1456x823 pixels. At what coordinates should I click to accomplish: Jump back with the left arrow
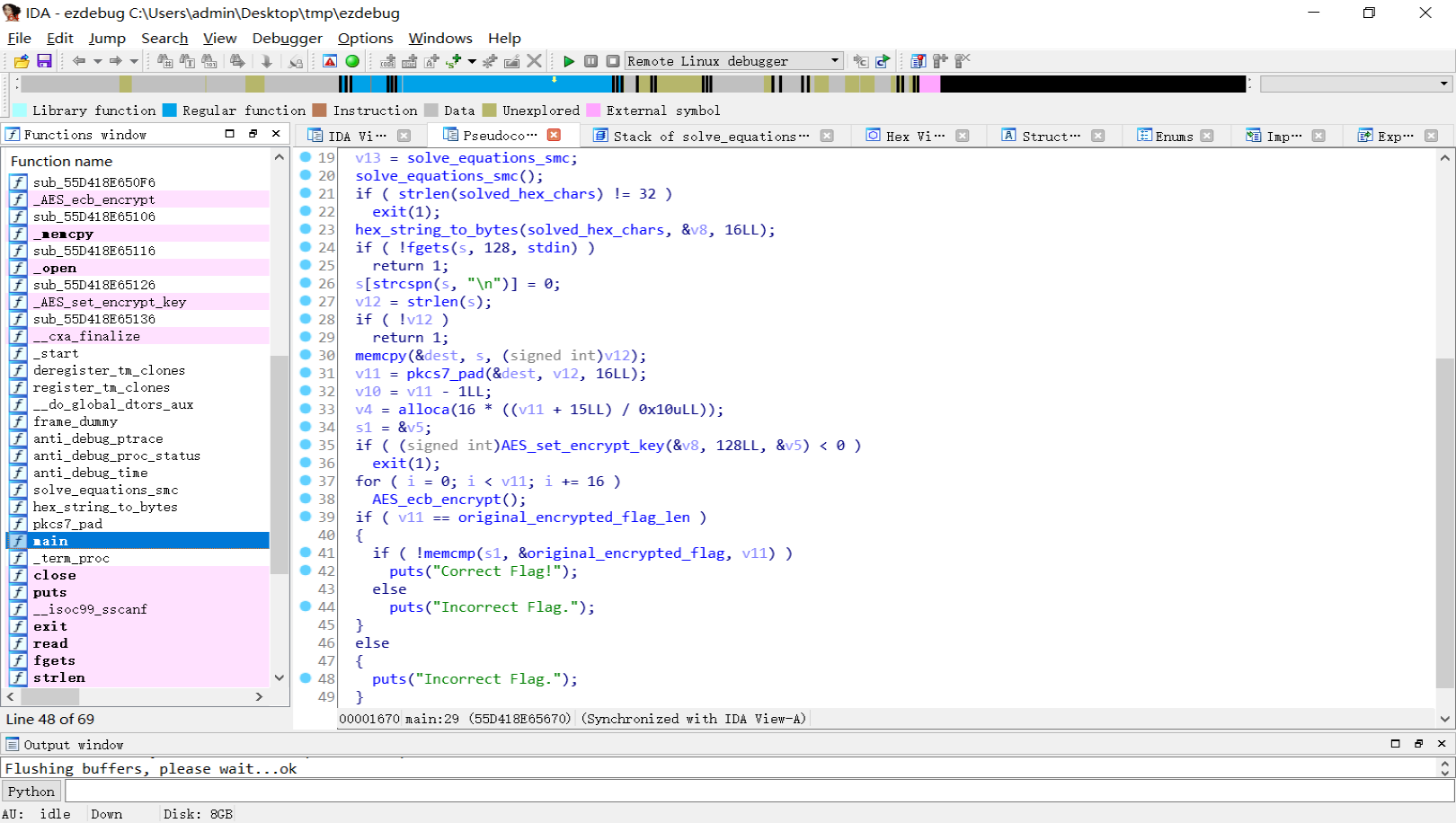point(79,61)
